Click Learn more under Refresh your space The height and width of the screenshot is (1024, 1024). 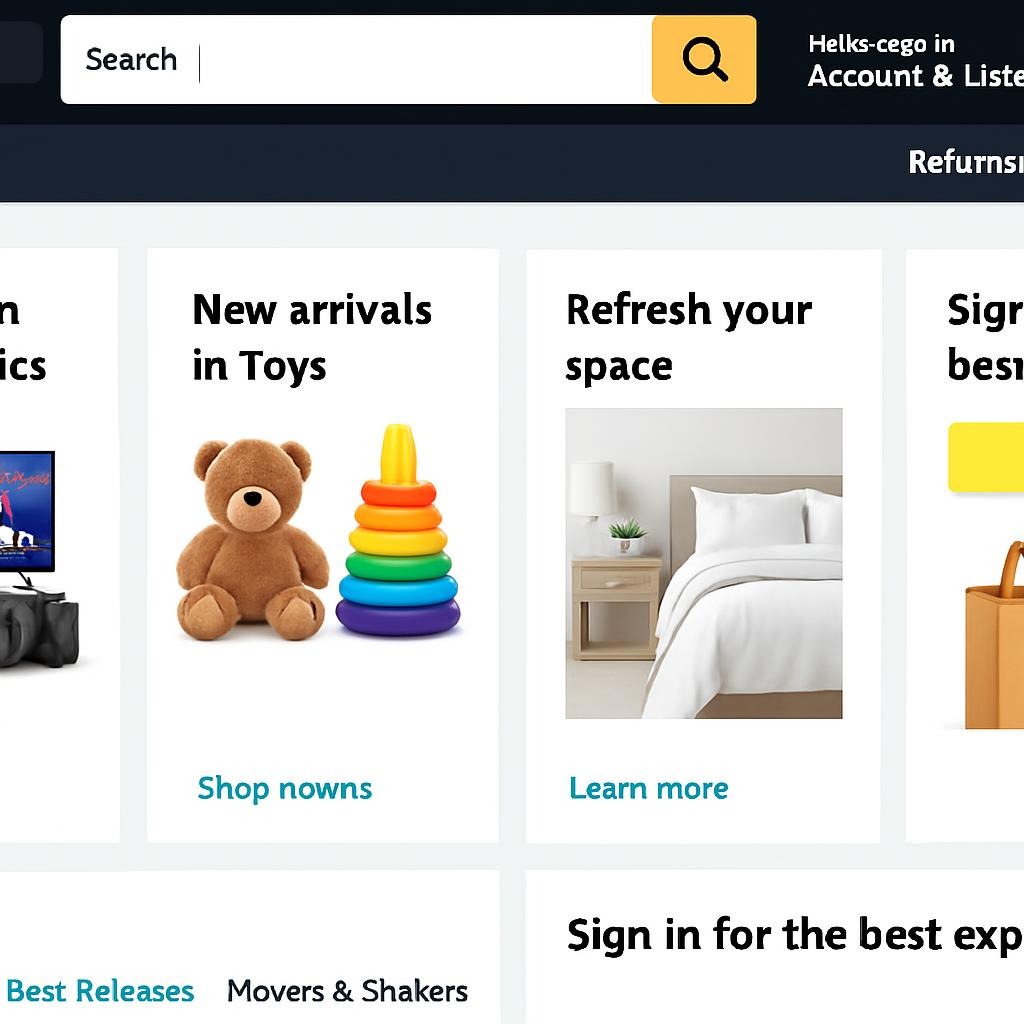pos(648,789)
